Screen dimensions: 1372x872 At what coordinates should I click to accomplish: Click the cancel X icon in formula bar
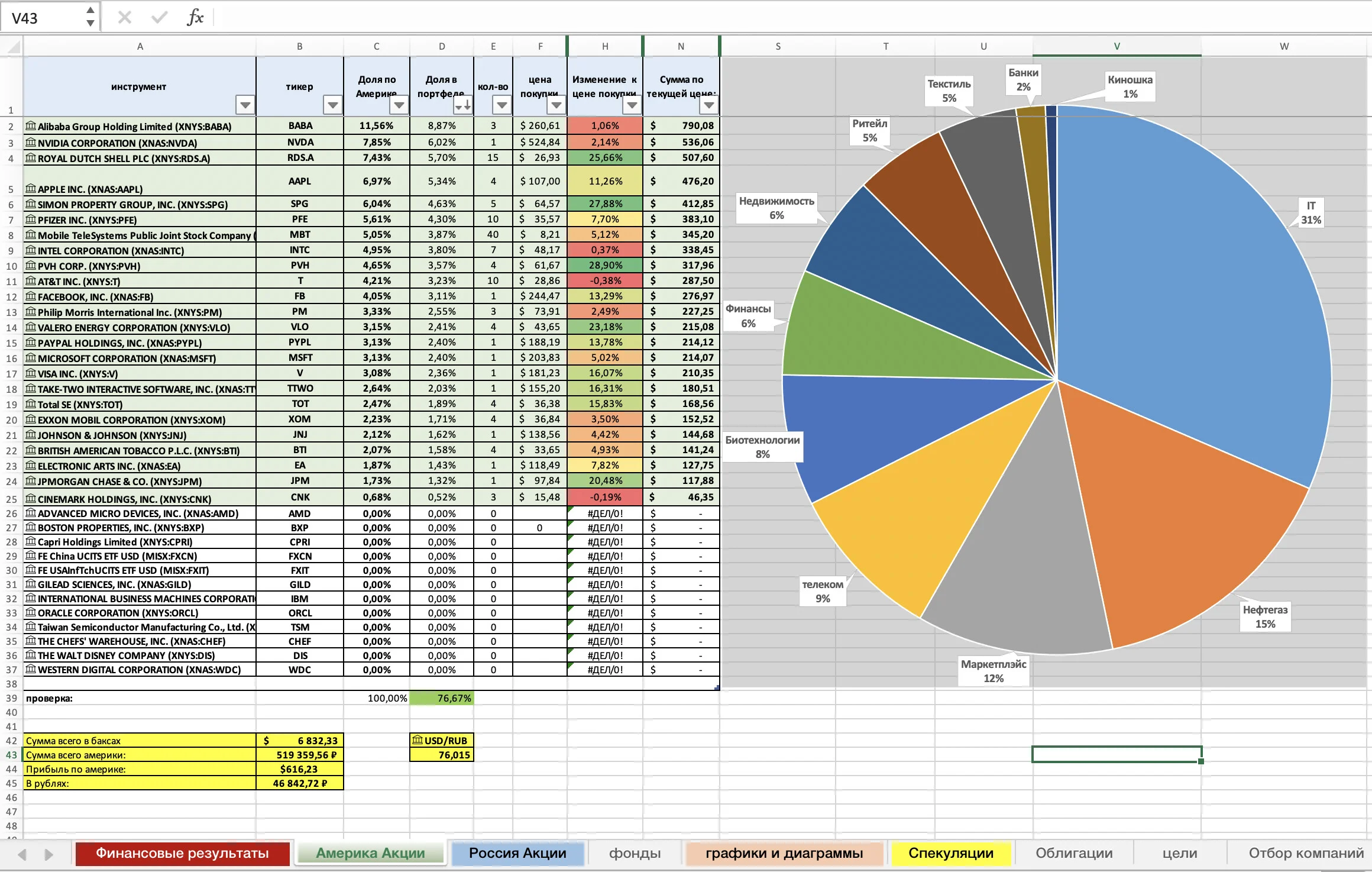[x=124, y=17]
